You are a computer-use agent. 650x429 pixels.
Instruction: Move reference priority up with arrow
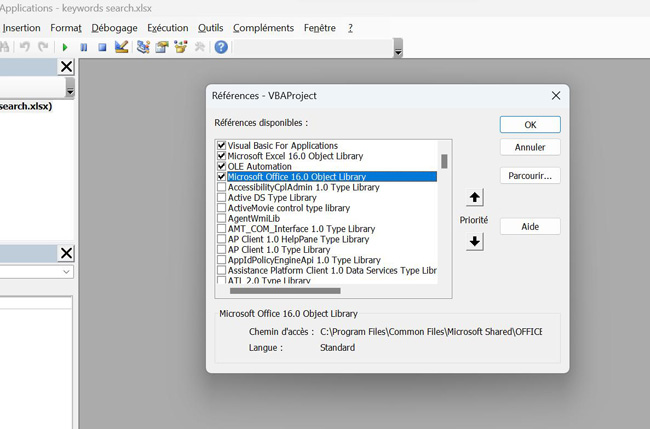475,198
